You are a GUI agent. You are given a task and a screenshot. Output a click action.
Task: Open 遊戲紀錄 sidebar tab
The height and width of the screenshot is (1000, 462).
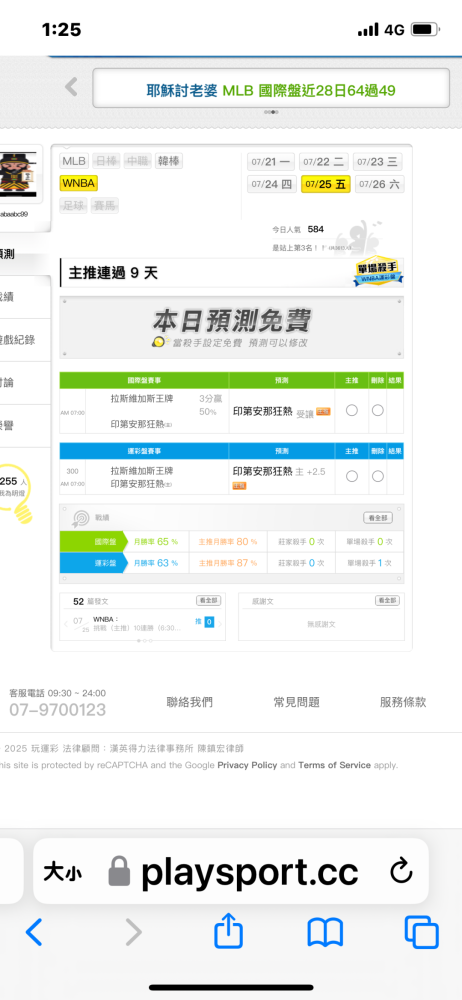(x=17, y=340)
